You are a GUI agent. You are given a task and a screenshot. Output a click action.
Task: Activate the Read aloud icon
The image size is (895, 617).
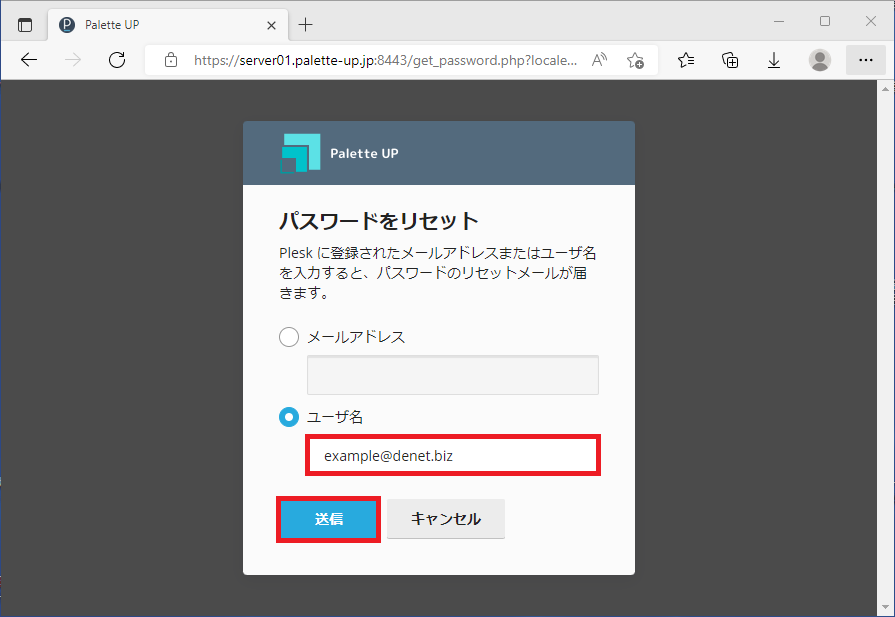pos(599,60)
